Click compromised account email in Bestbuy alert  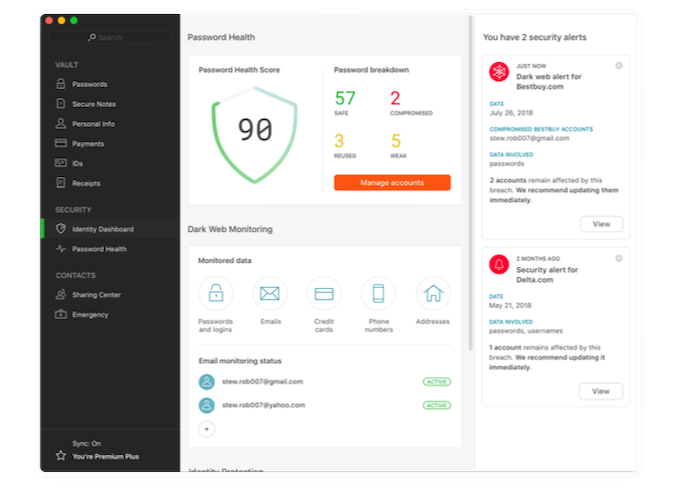529,138
